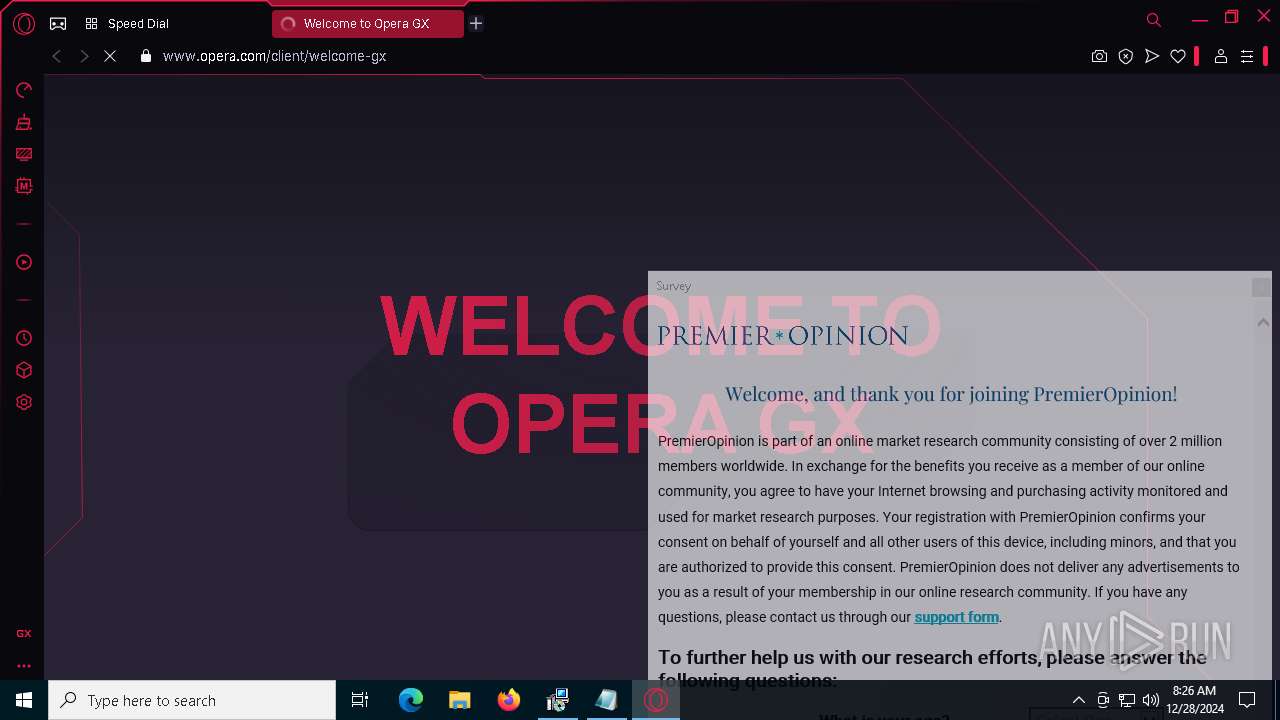Click the taskbar search box
Image resolution: width=1280 pixels, height=720 pixels.
point(192,700)
